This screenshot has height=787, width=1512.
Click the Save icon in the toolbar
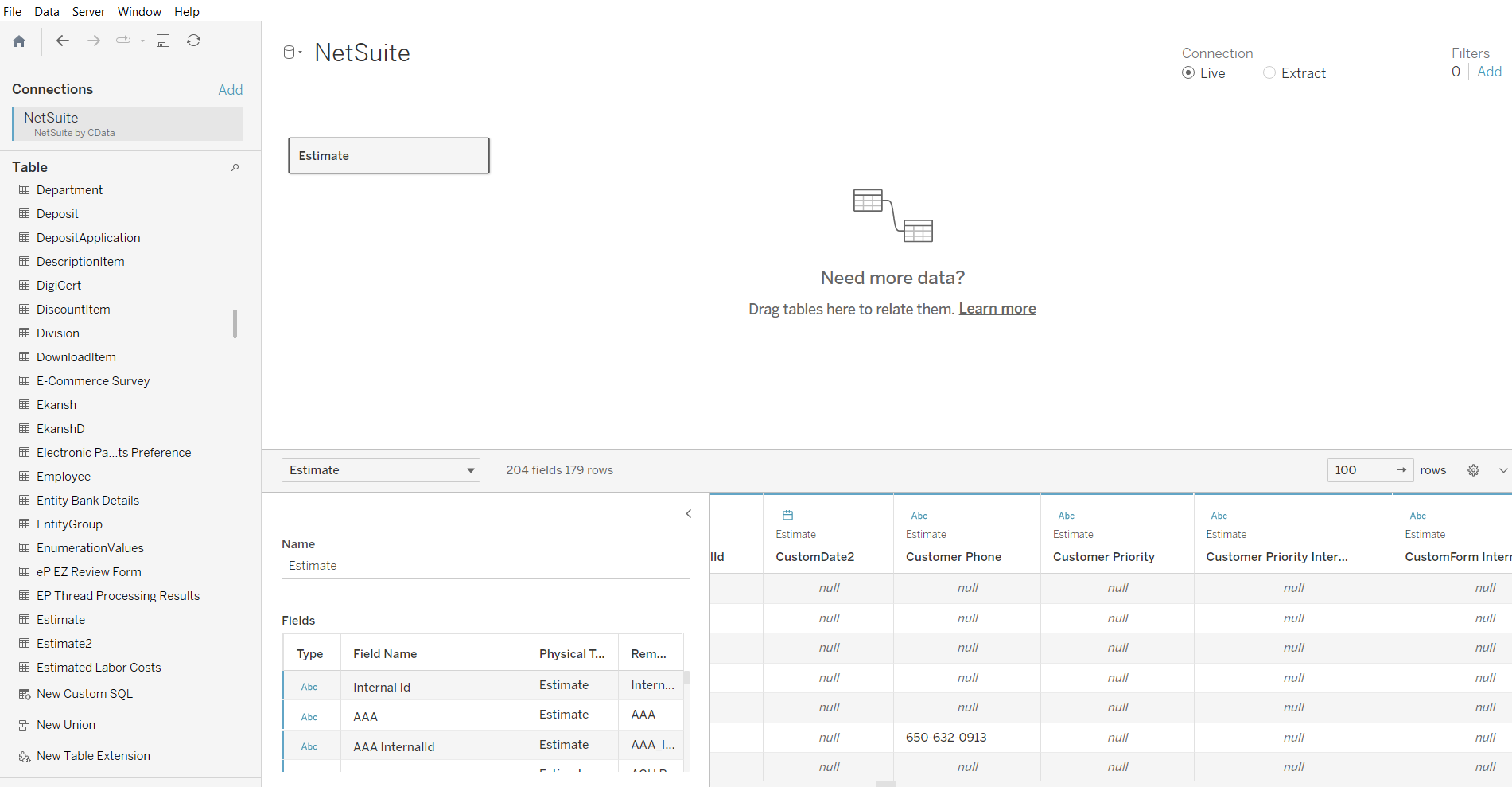(x=163, y=41)
